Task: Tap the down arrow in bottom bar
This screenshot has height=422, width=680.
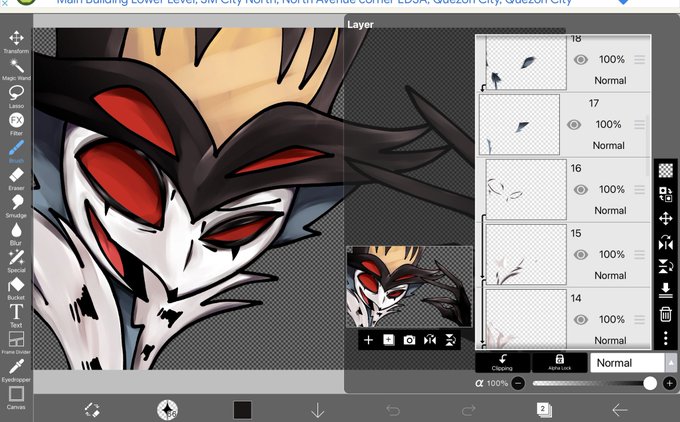Action: tap(318, 410)
